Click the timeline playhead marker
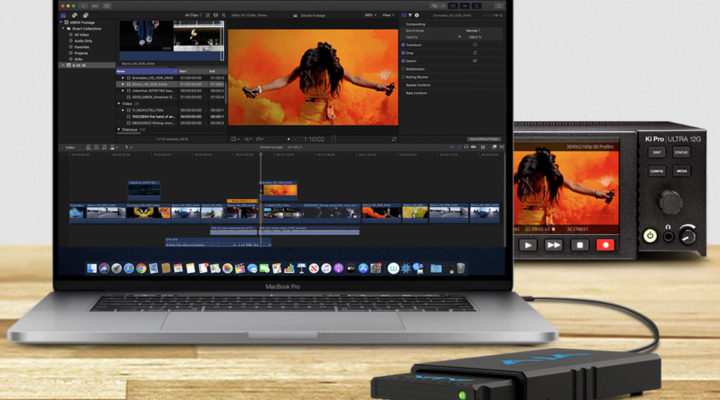Image resolution: width=720 pixels, height=400 pixels. (261, 155)
